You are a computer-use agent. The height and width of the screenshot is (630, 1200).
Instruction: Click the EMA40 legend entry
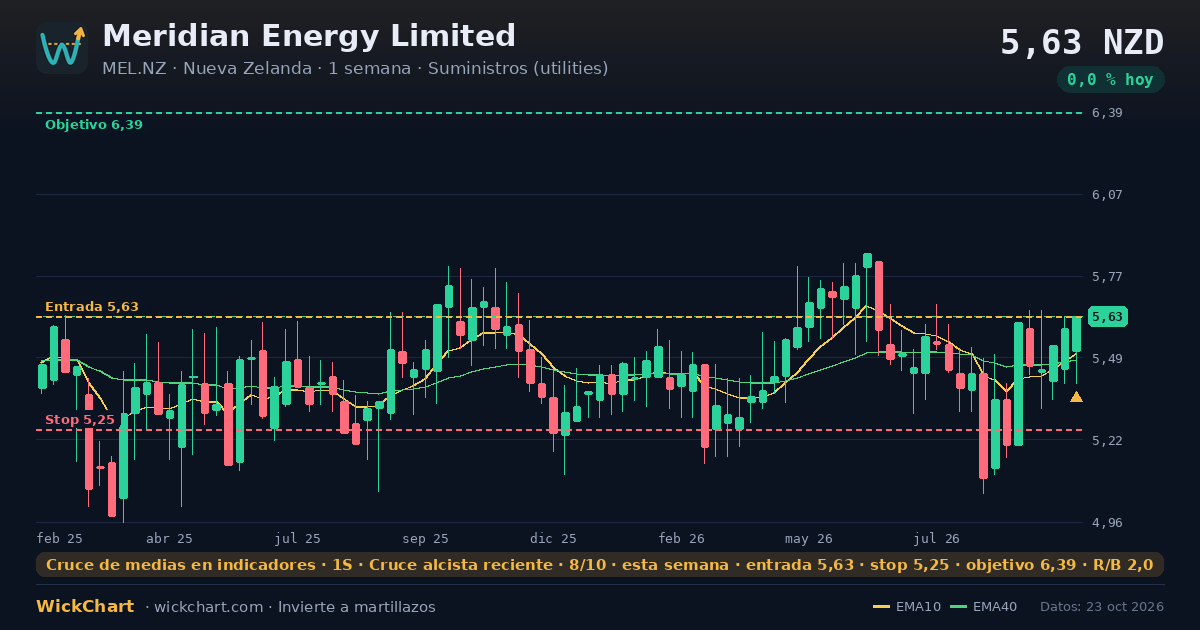[x=984, y=607]
